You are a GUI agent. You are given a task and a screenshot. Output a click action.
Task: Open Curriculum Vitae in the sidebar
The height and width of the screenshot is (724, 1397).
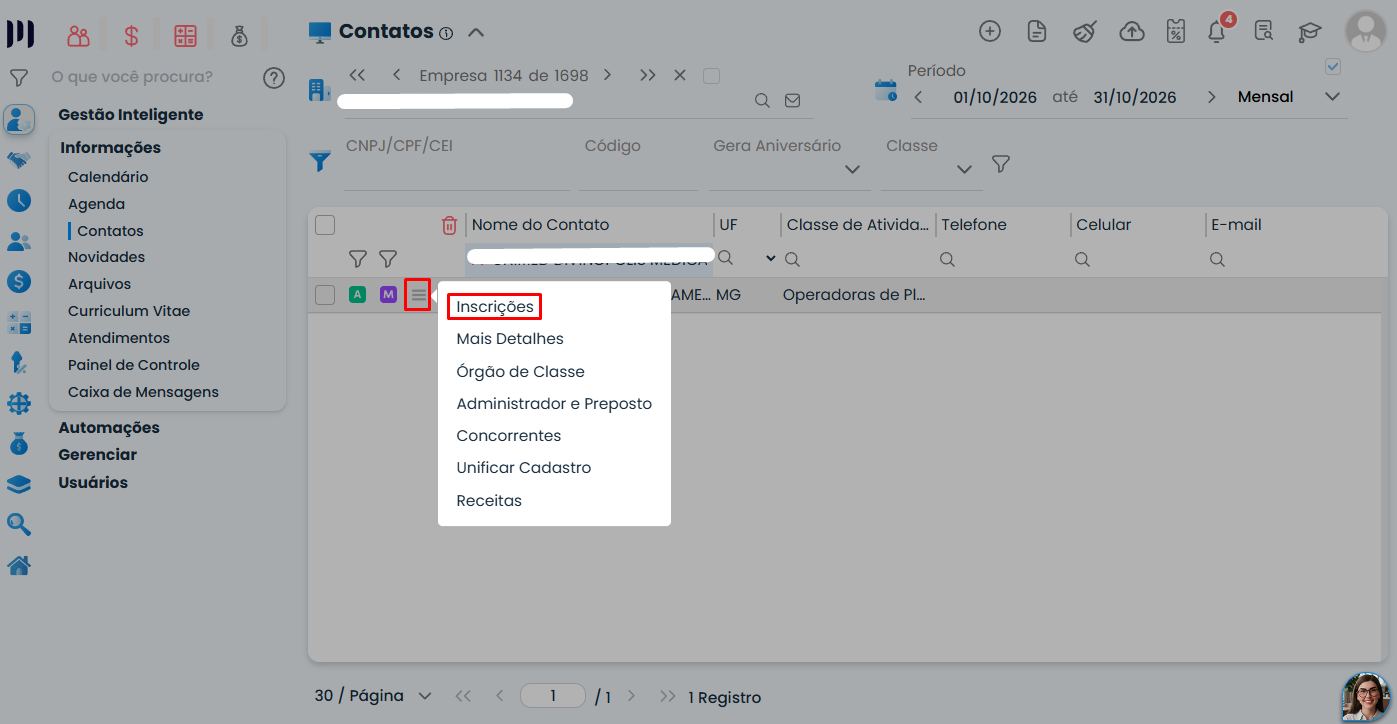click(x=129, y=311)
